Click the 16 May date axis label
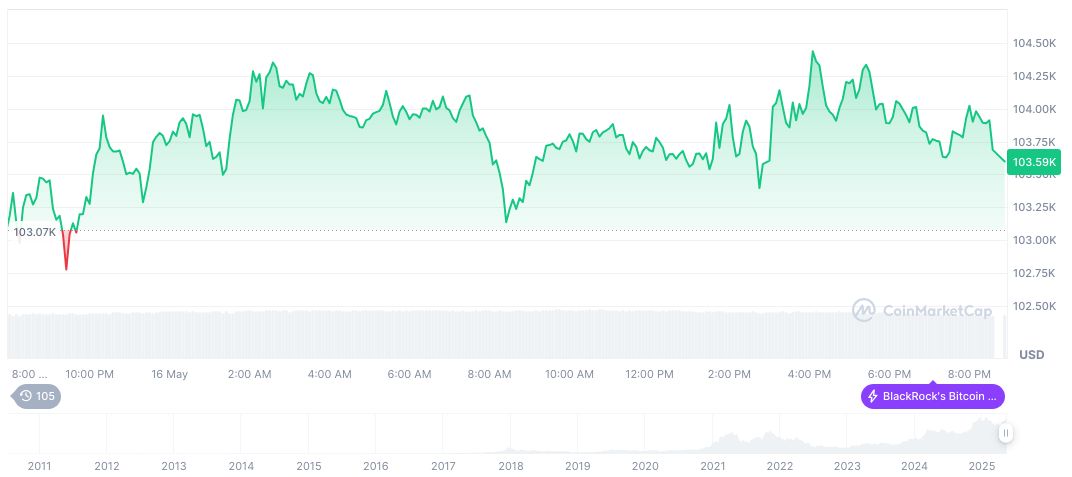This screenshot has width=1072, height=477. coord(169,374)
